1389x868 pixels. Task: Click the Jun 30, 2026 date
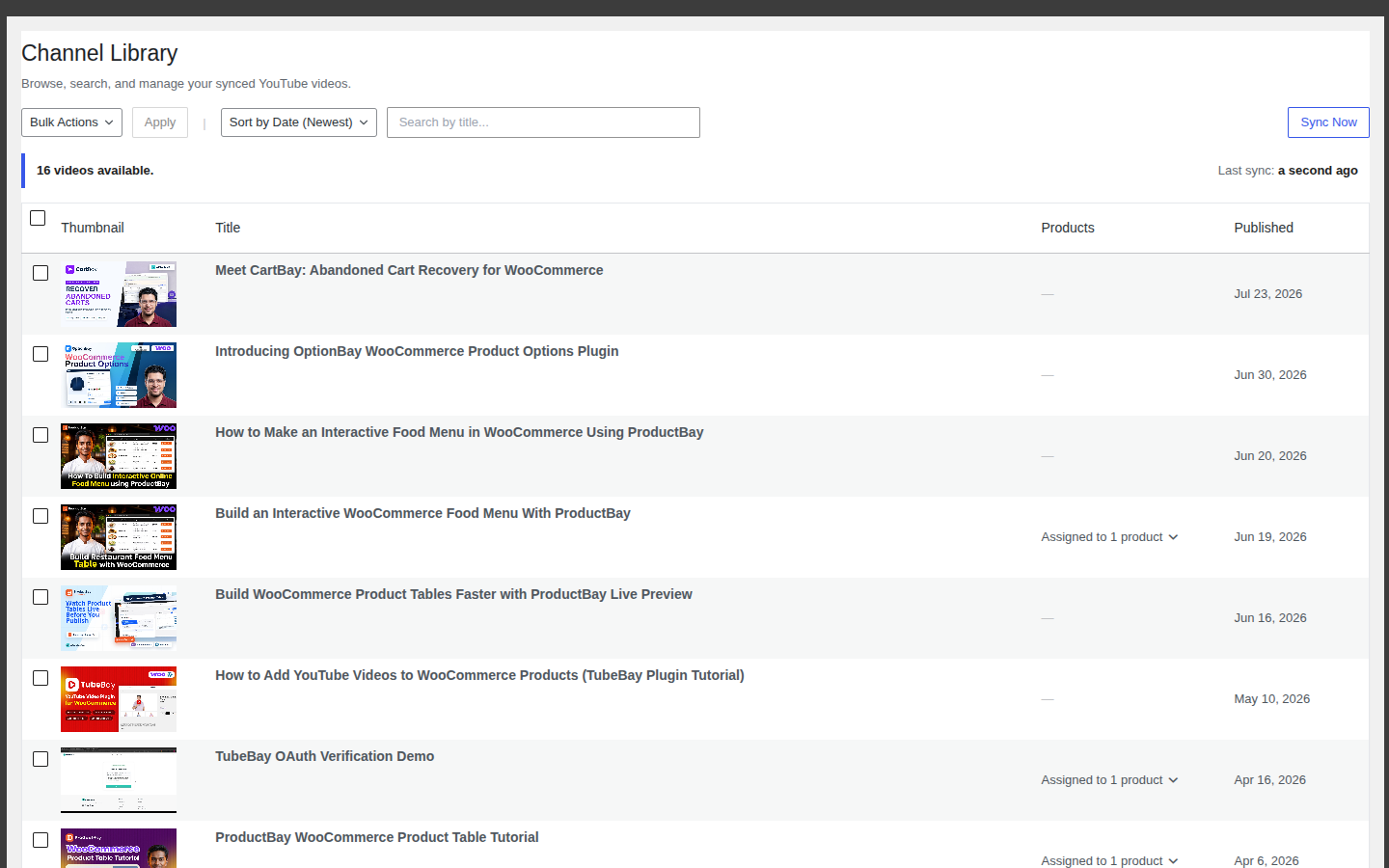click(x=1270, y=375)
